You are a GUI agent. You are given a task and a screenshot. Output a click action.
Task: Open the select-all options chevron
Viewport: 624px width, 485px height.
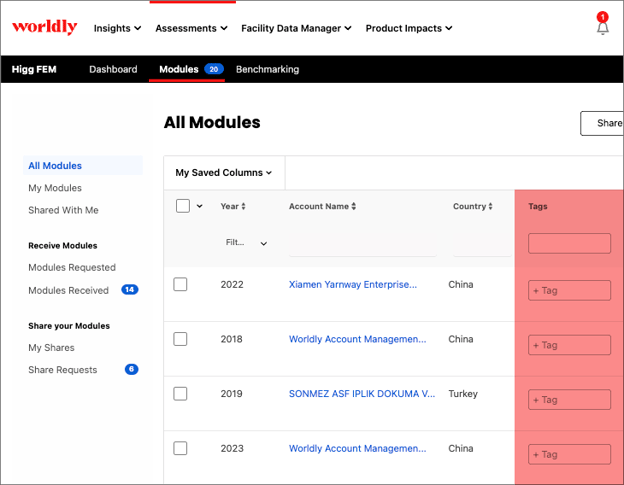click(x=200, y=206)
